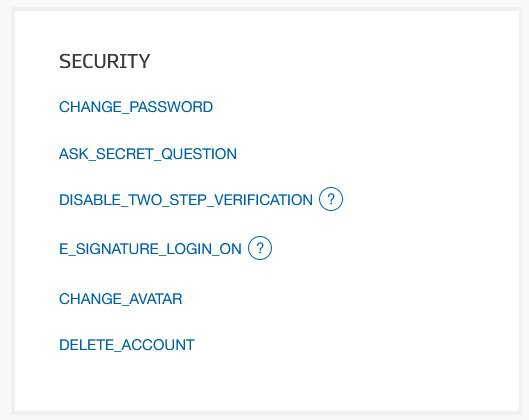The width and height of the screenshot is (529, 420).
Task: Click the help icon beside DISABLE_TWO_STEP_VERIFICATION
Action: point(331,199)
